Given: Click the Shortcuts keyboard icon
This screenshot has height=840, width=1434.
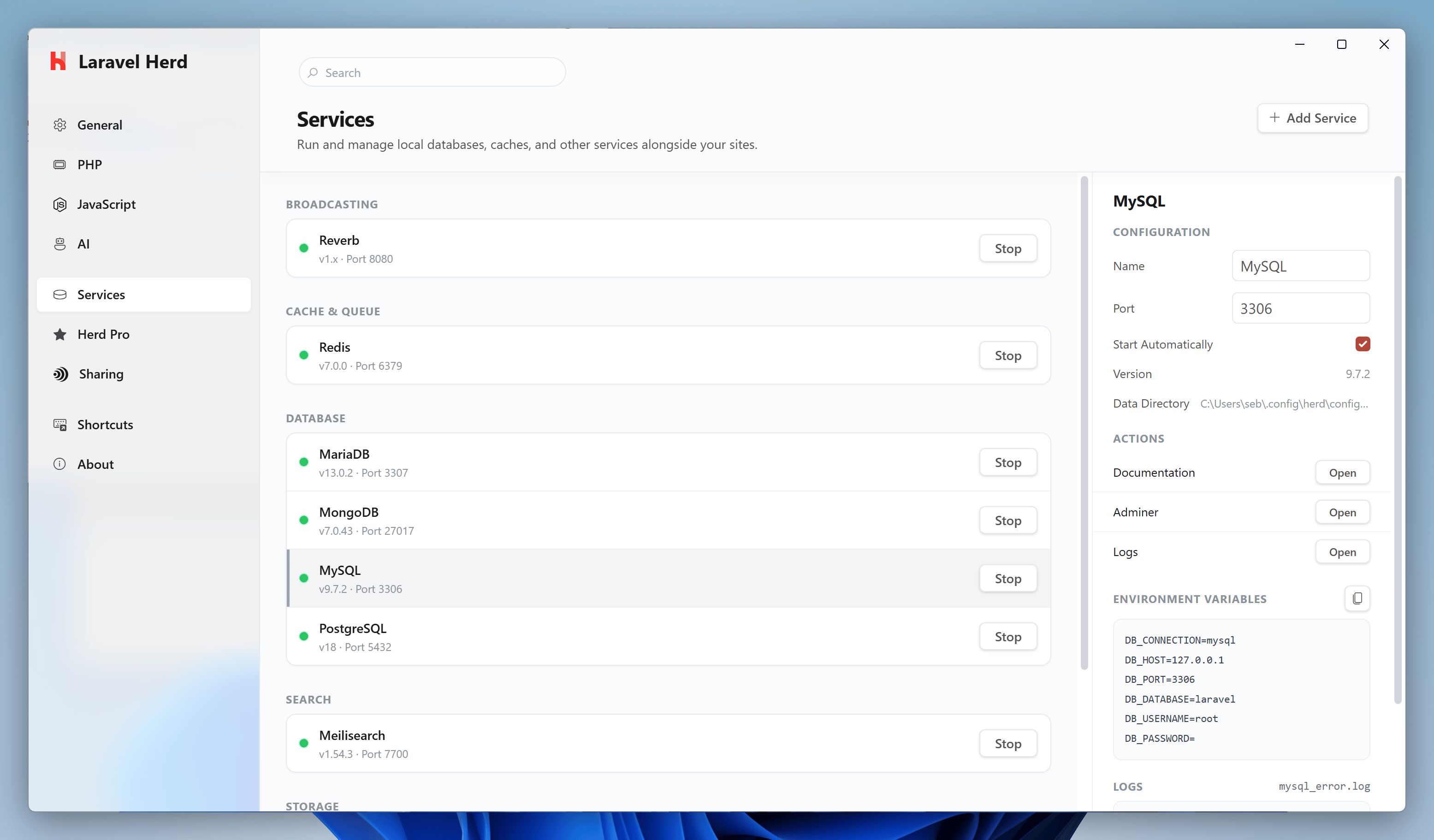Looking at the screenshot, I should (60, 425).
